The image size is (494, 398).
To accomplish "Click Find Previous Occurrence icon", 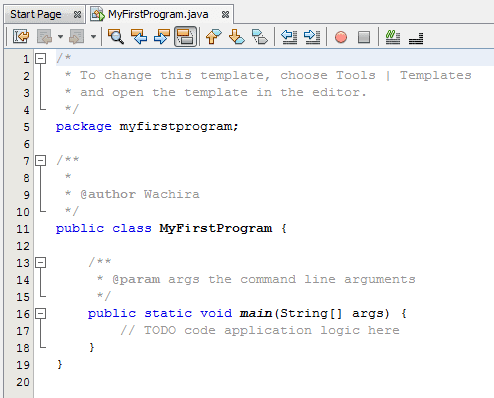I will pyautogui.click(x=139, y=36).
